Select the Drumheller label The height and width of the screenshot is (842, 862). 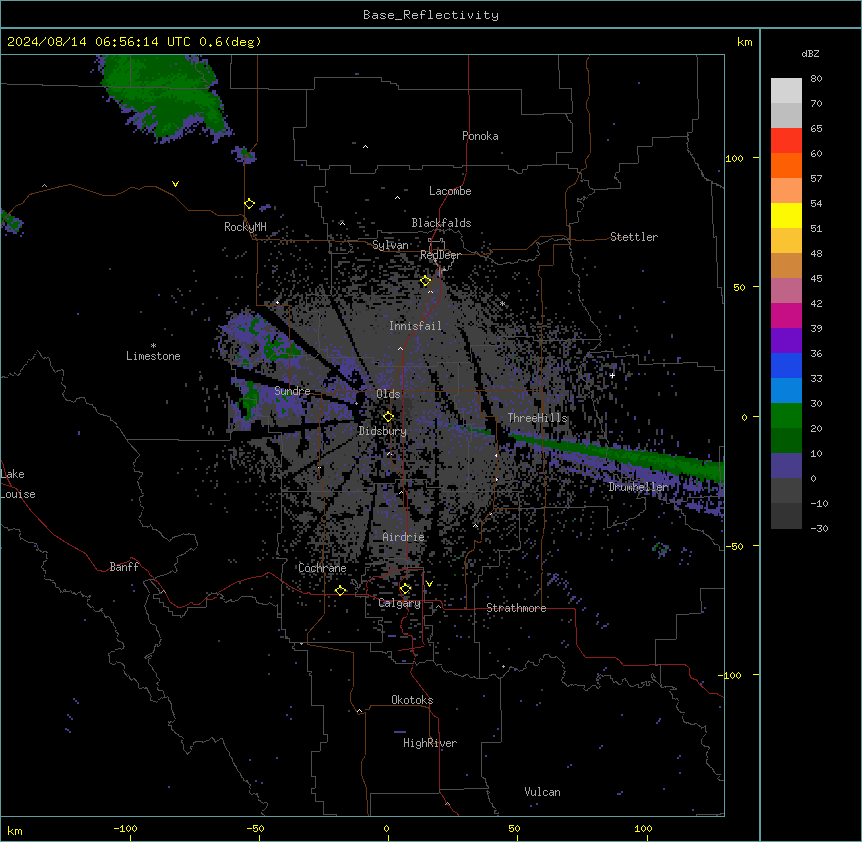click(638, 487)
